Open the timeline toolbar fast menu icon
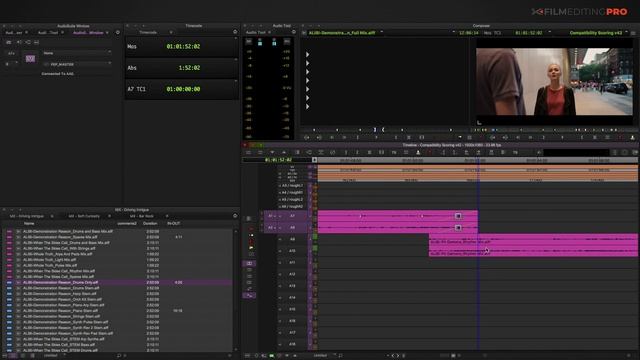This screenshot has height=360, width=640. pos(248,152)
